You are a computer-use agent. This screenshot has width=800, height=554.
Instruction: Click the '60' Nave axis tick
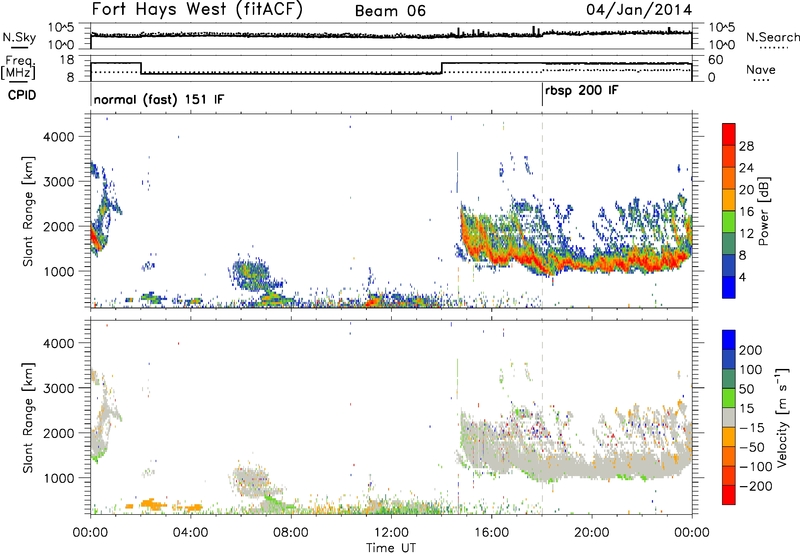(716, 60)
